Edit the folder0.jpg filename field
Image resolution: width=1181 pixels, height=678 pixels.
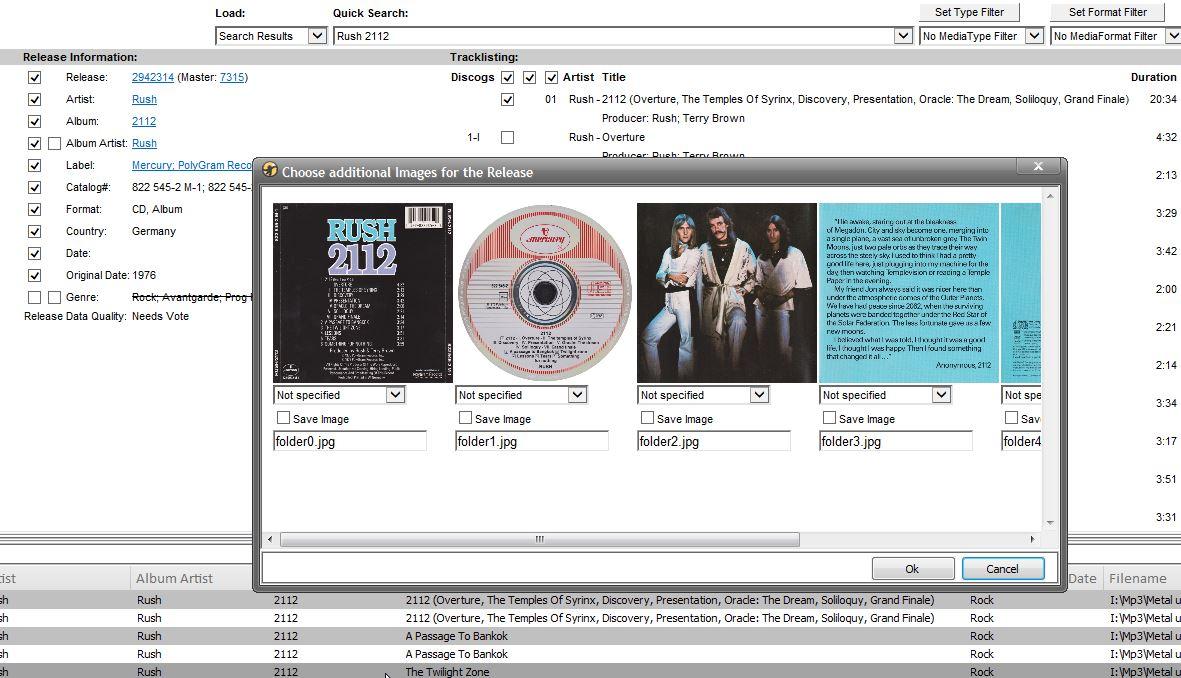[349, 441]
